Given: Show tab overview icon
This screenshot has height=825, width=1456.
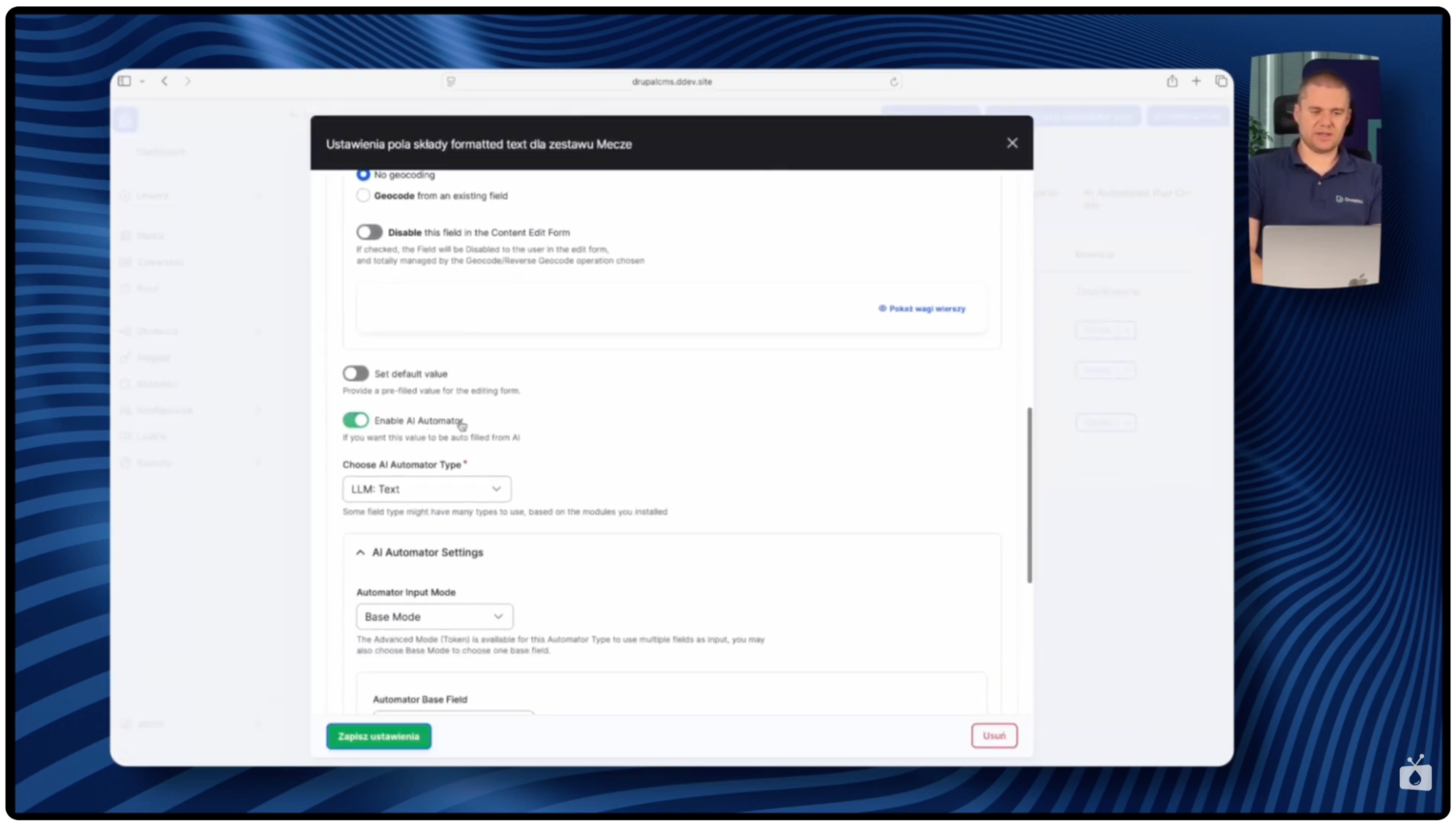Looking at the screenshot, I should [1221, 81].
